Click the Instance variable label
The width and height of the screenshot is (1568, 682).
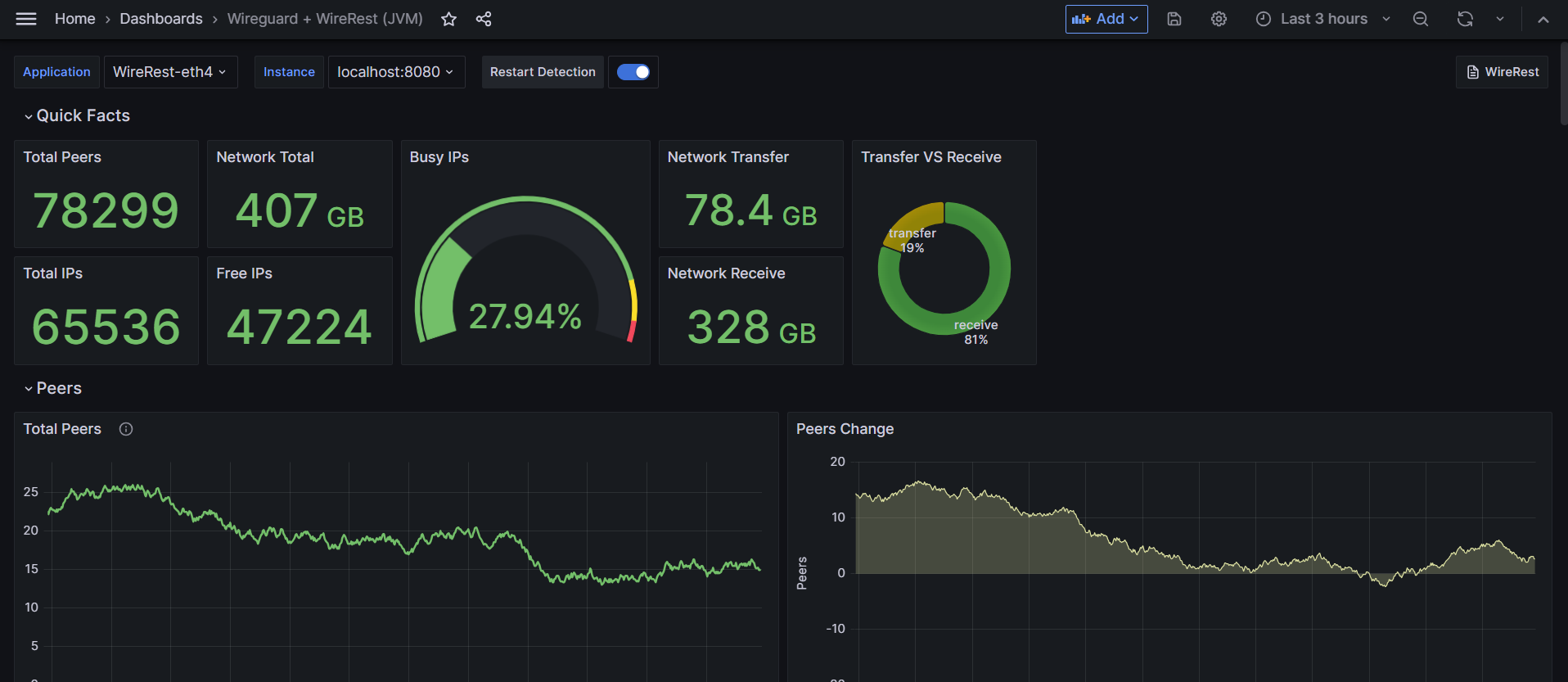click(x=289, y=72)
